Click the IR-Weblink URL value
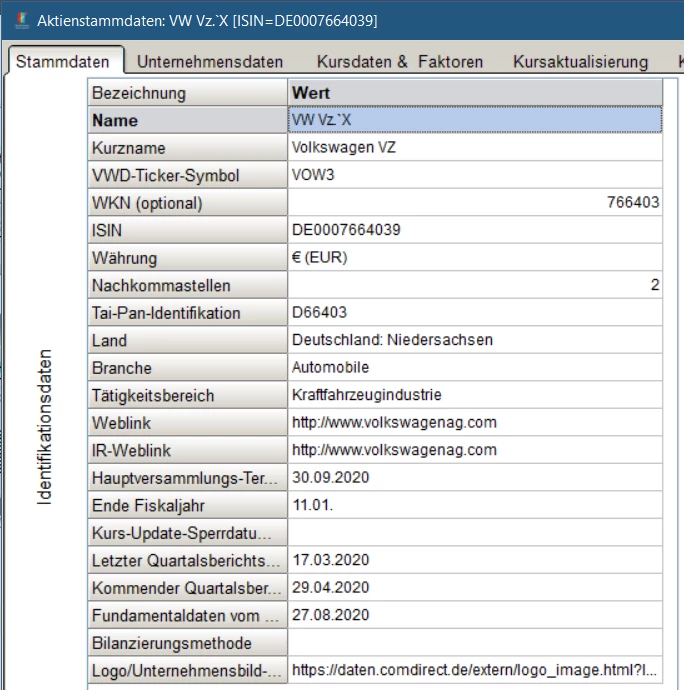Image resolution: width=684 pixels, height=690 pixels. tap(475, 450)
